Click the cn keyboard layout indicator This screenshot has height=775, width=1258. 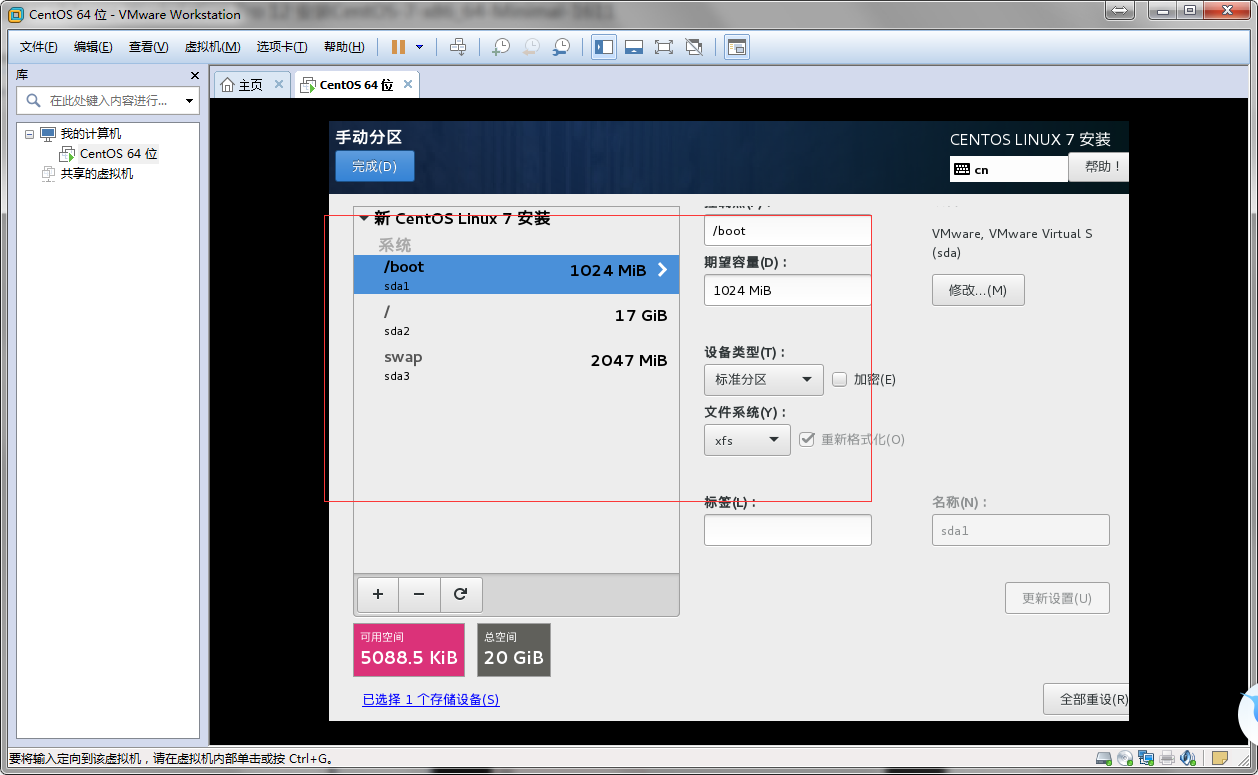(1009, 169)
